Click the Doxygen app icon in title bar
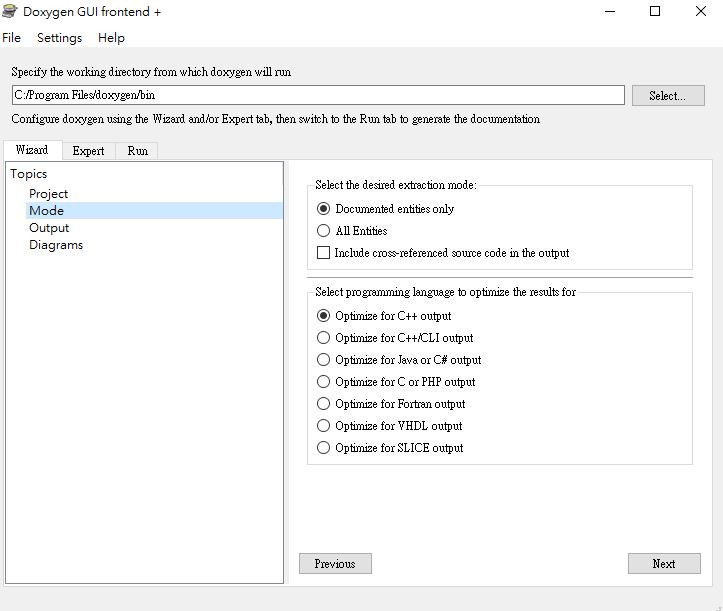723x611 pixels. click(x=9, y=12)
